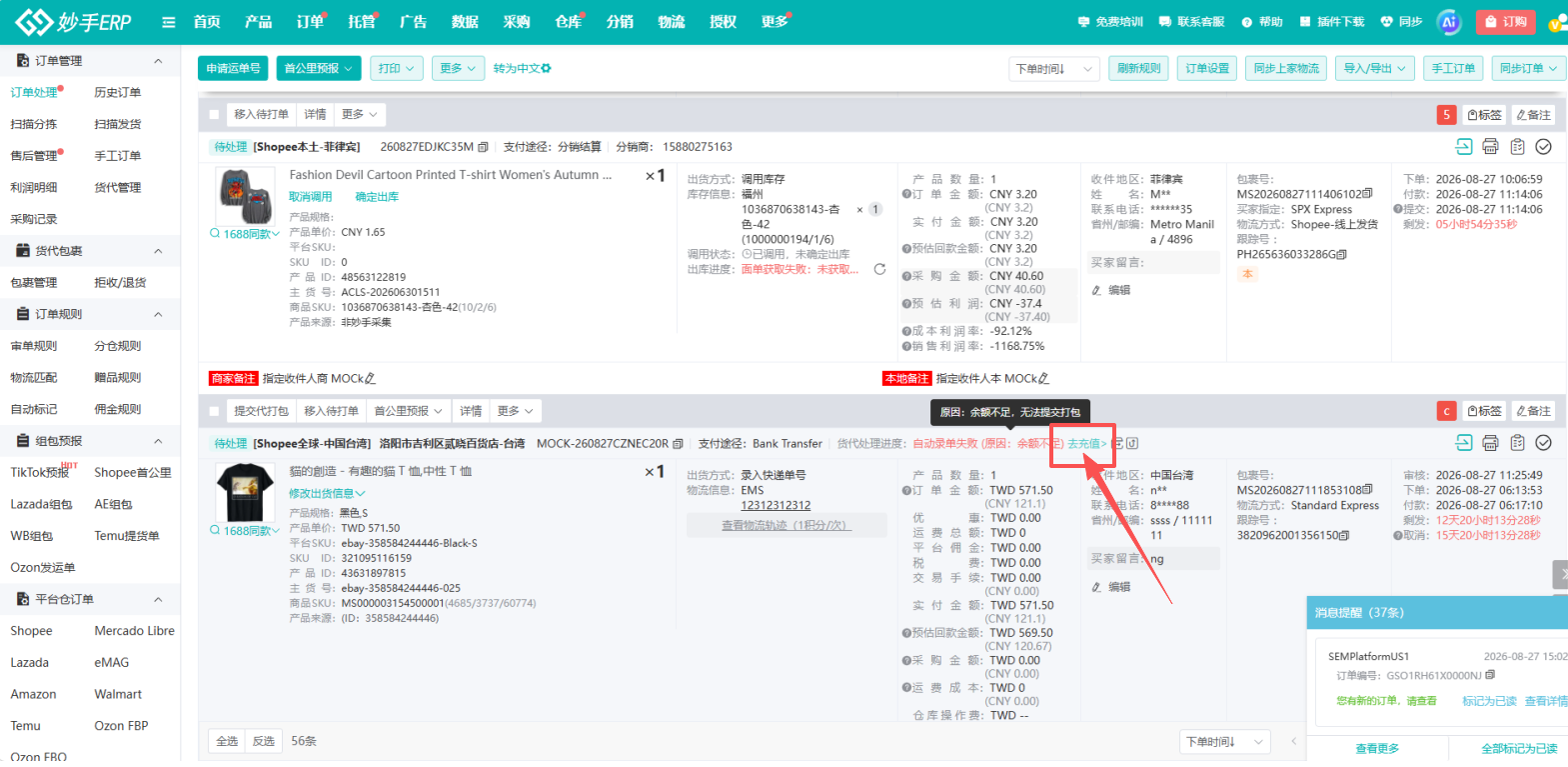Open the 同步订单 dropdown
This screenshot has width=1568, height=767.
[x=1529, y=68]
